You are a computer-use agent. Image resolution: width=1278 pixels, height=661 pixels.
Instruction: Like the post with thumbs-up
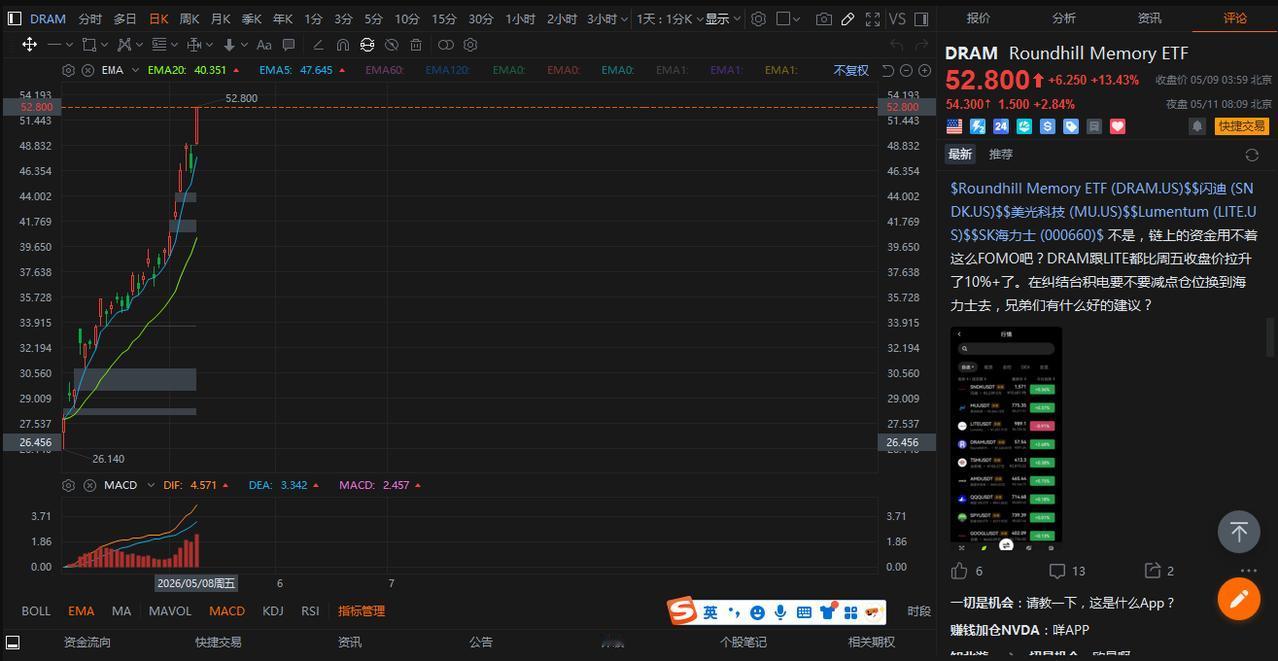pos(959,571)
